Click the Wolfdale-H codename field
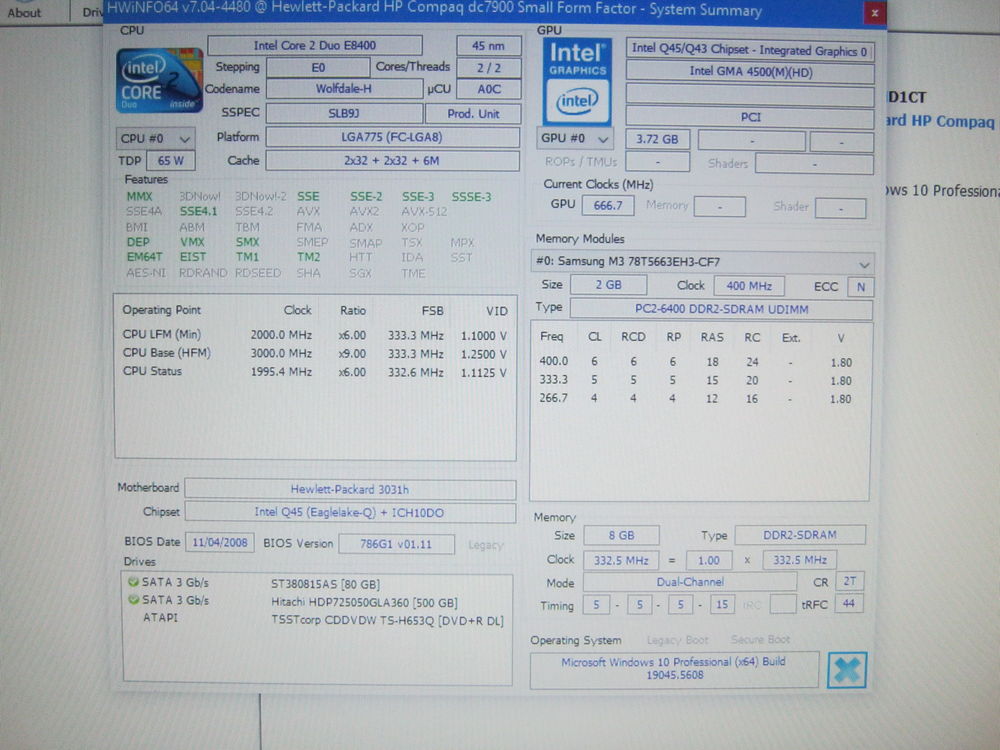 (344, 89)
